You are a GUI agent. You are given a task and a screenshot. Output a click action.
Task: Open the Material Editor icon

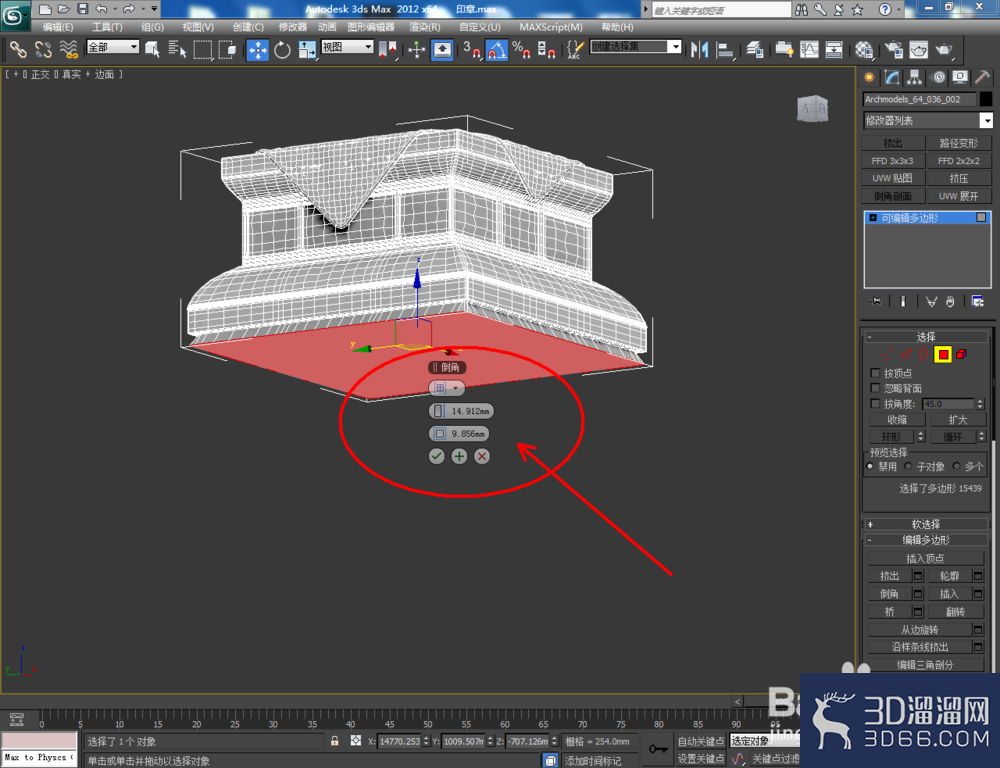coord(864,50)
